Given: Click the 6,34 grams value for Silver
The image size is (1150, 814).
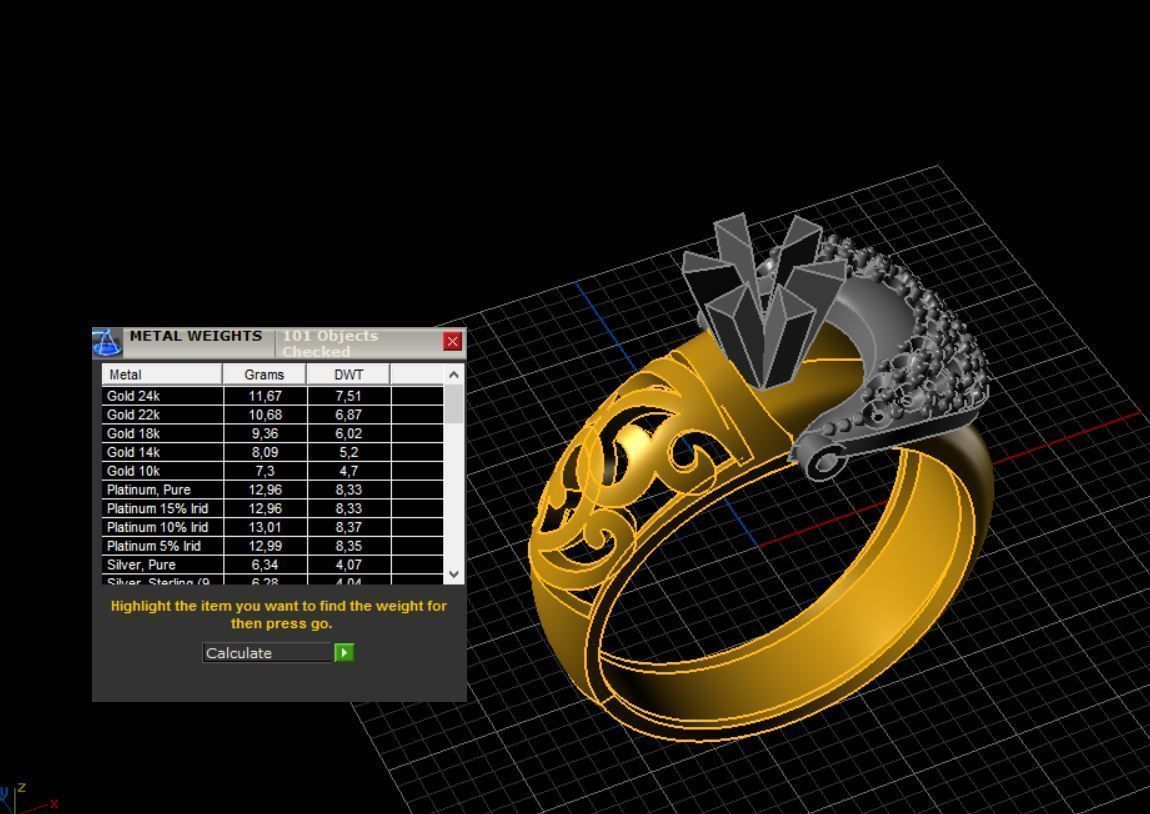Looking at the screenshot, I should (x=265, y=565).
